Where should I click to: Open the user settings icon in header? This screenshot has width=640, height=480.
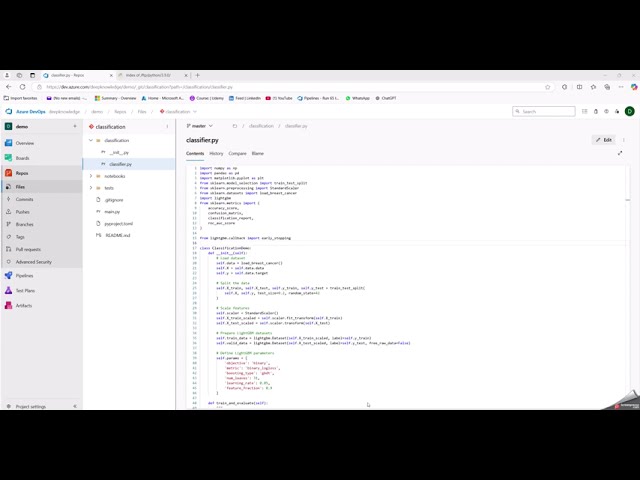(617, 111)
